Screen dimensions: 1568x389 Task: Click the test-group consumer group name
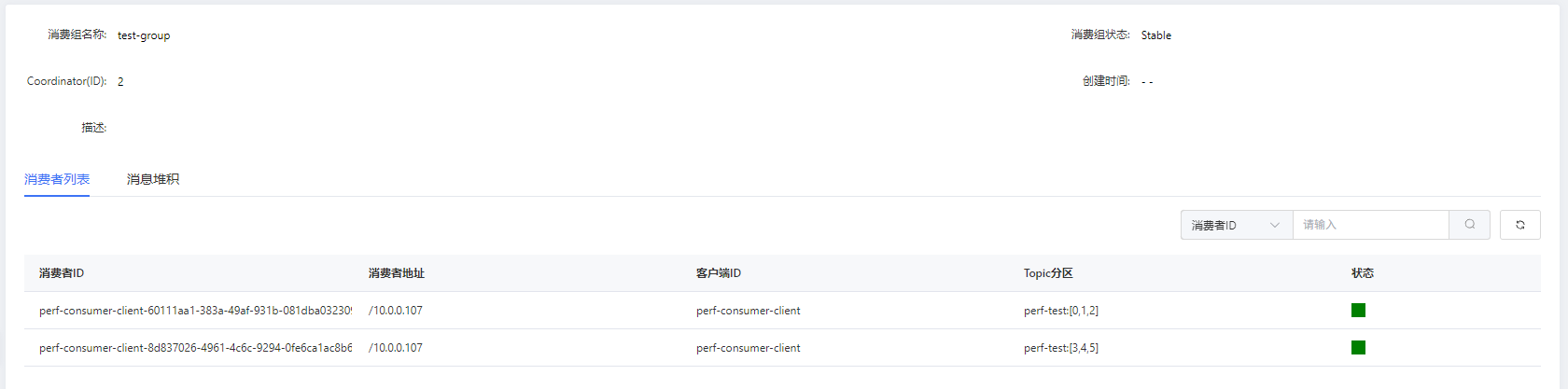click(x=144, y=35)
